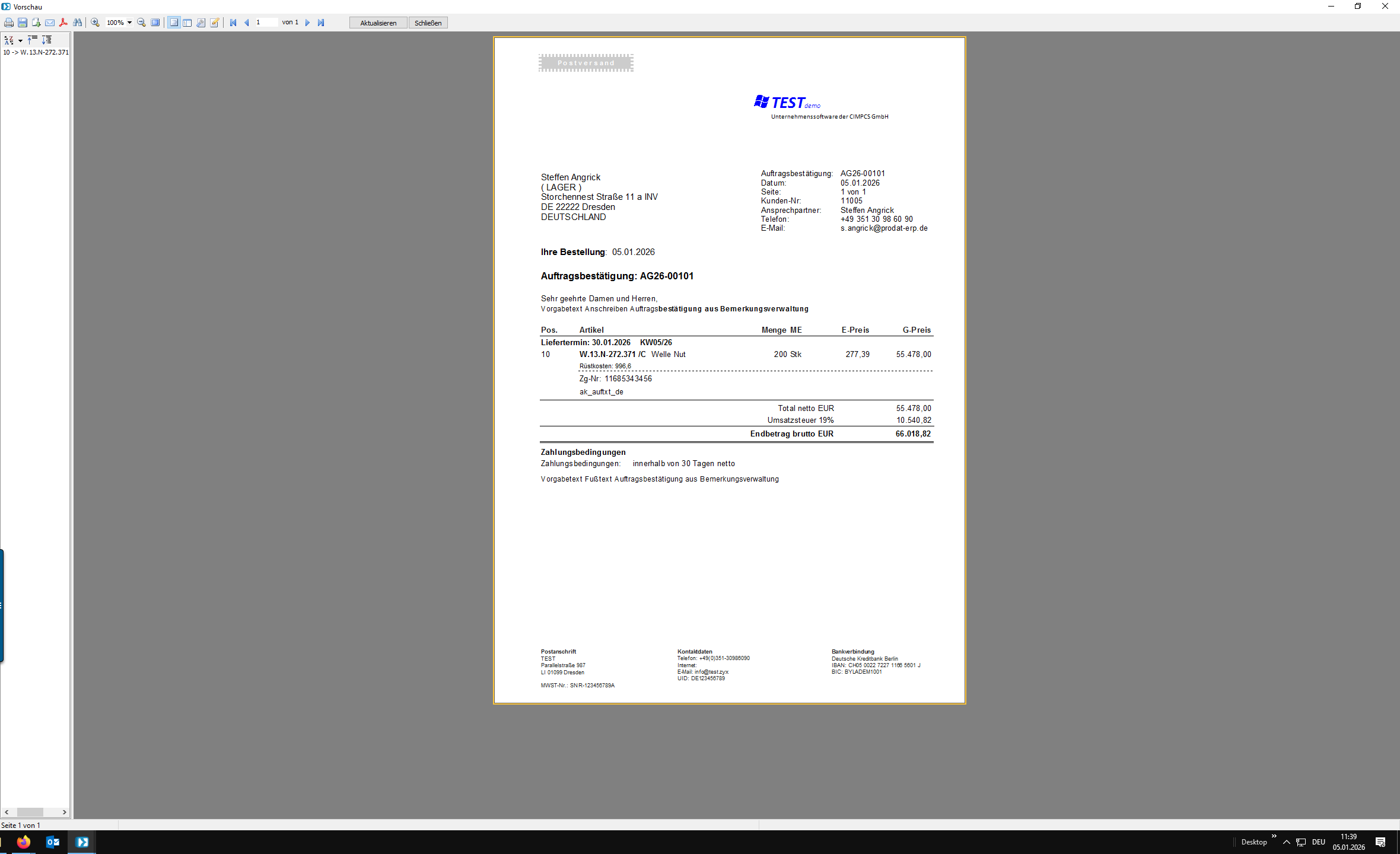This screenshot has height=854, width=1400.
Task: Toggle the outline panel button
Action: tap(174, 23)
